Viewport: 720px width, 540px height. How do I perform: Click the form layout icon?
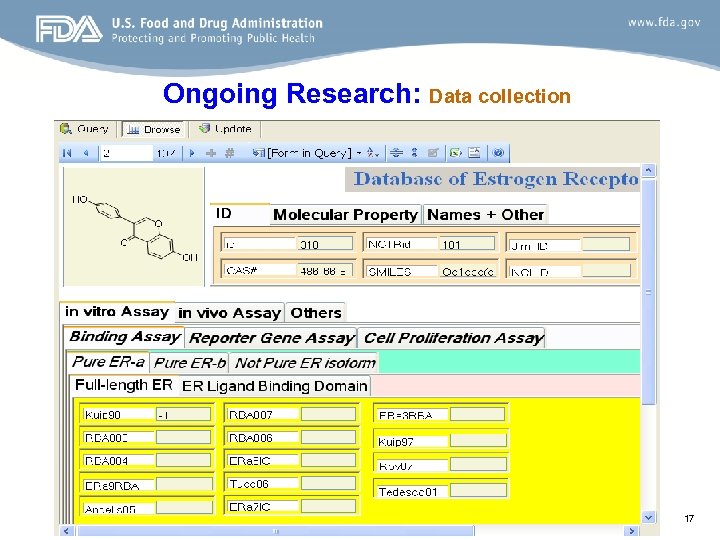(x=474, y=153)
